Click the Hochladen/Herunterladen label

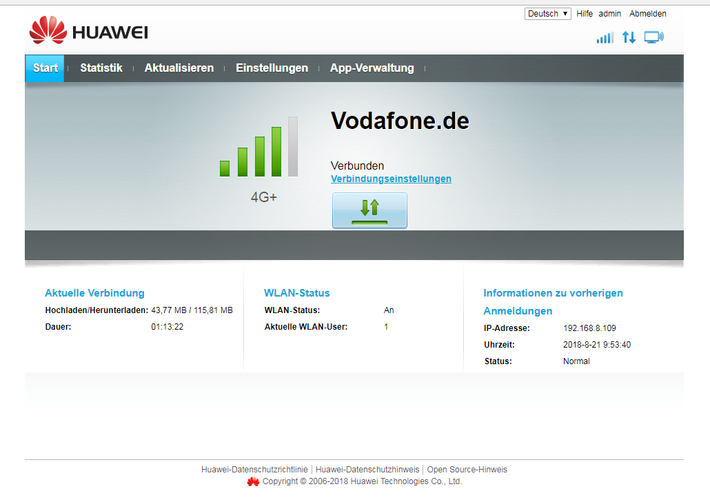[x=97, y=310]
